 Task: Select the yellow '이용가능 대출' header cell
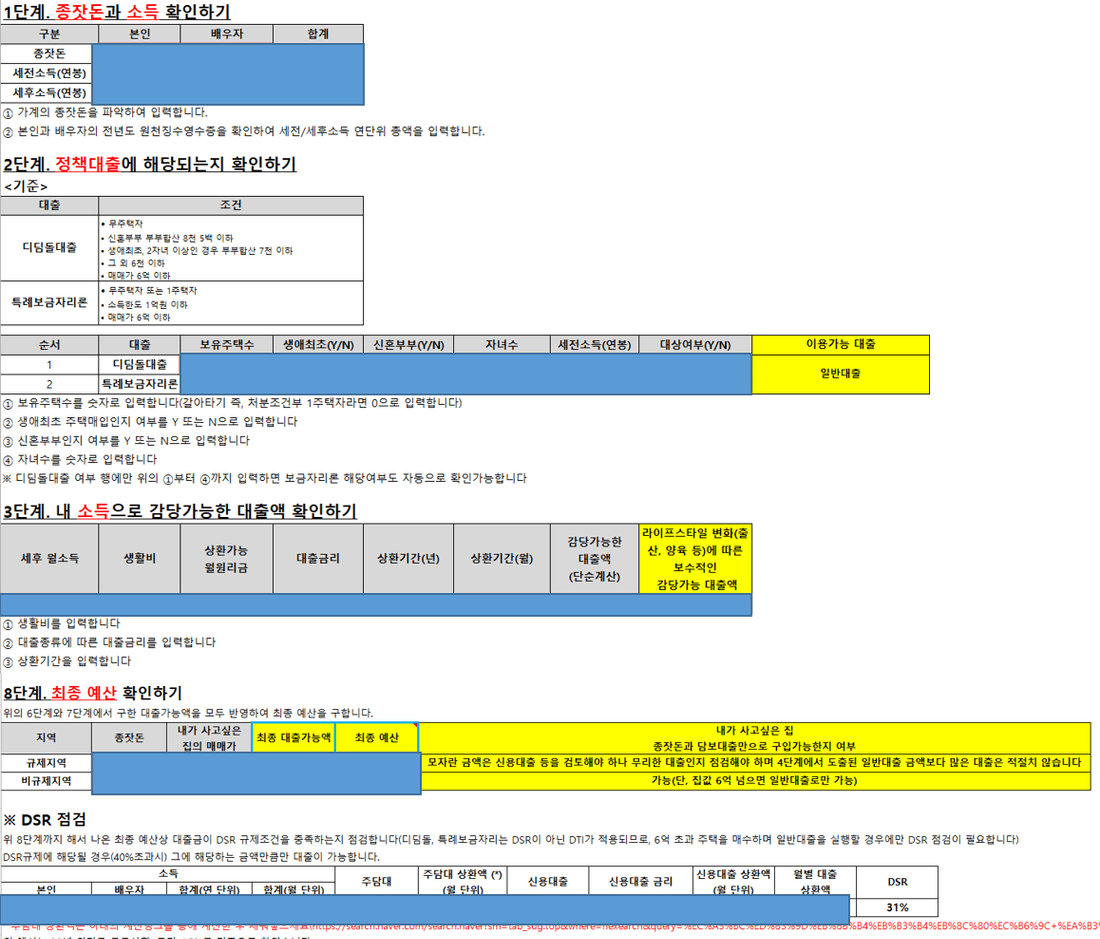(x=840, y=344)
